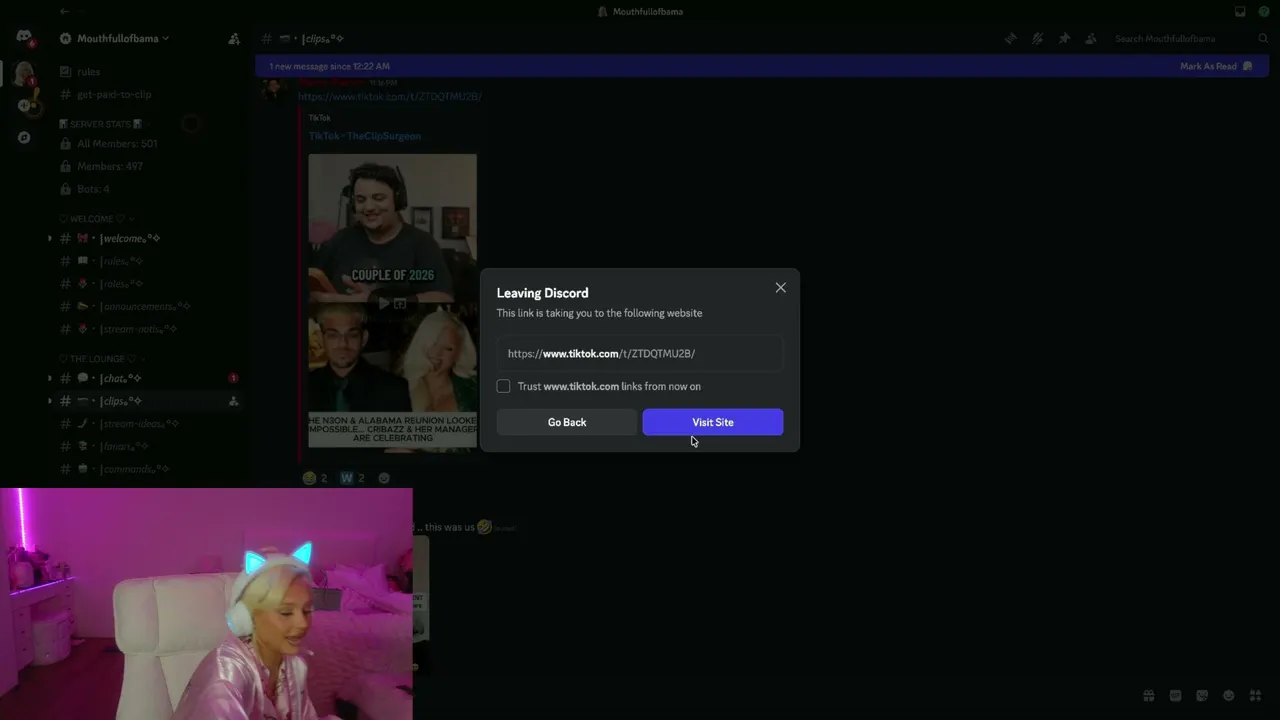1280x720 pixels.
Task: Open the Help question mark icon
Action: point(1264,11)
